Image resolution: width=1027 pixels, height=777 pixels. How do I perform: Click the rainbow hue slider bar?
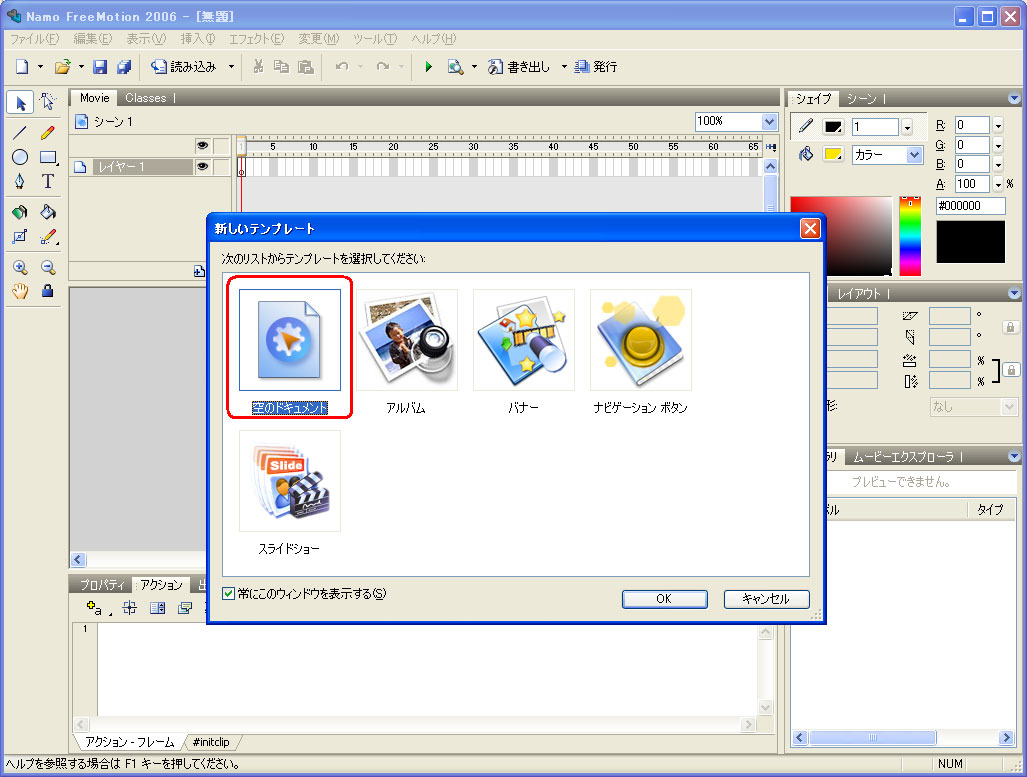[910, 236]
